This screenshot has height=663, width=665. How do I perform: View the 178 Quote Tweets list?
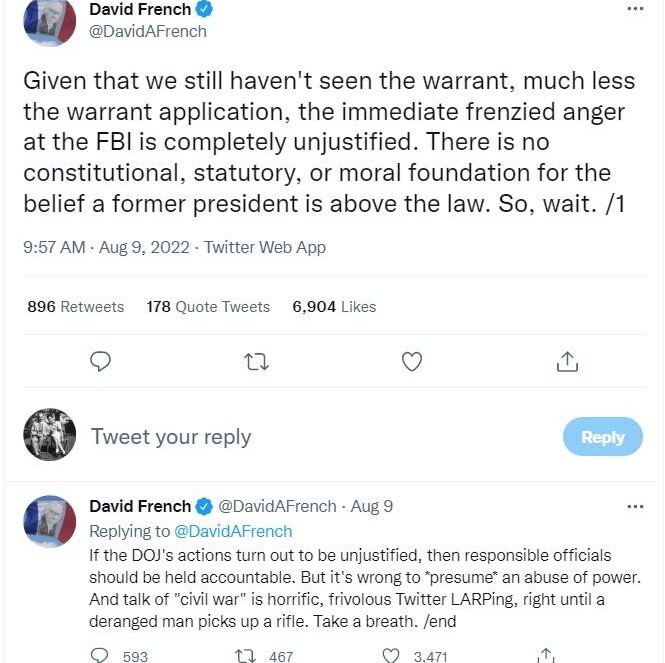point(208,306)
